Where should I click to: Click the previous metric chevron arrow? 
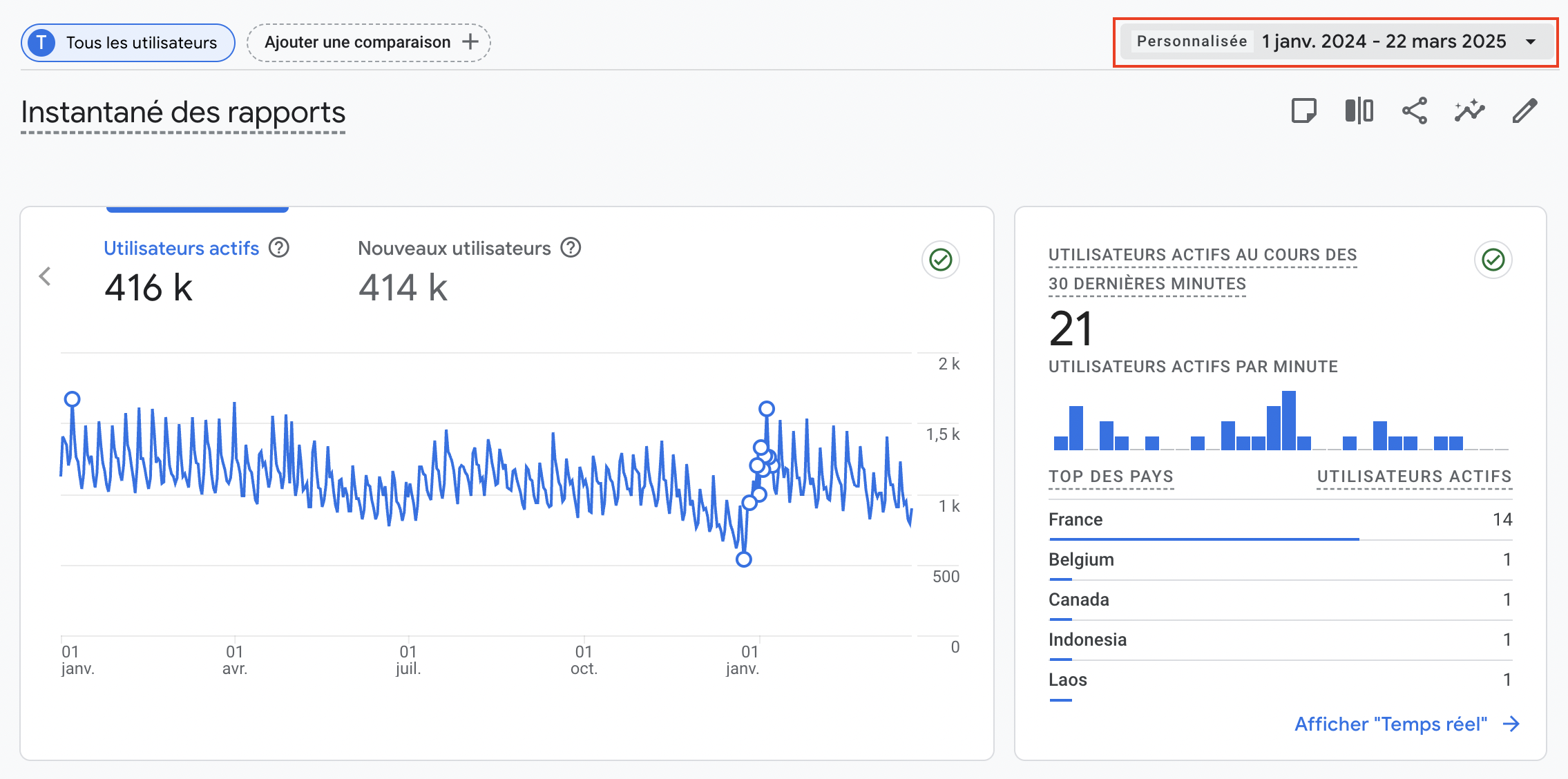click(46, 276)
